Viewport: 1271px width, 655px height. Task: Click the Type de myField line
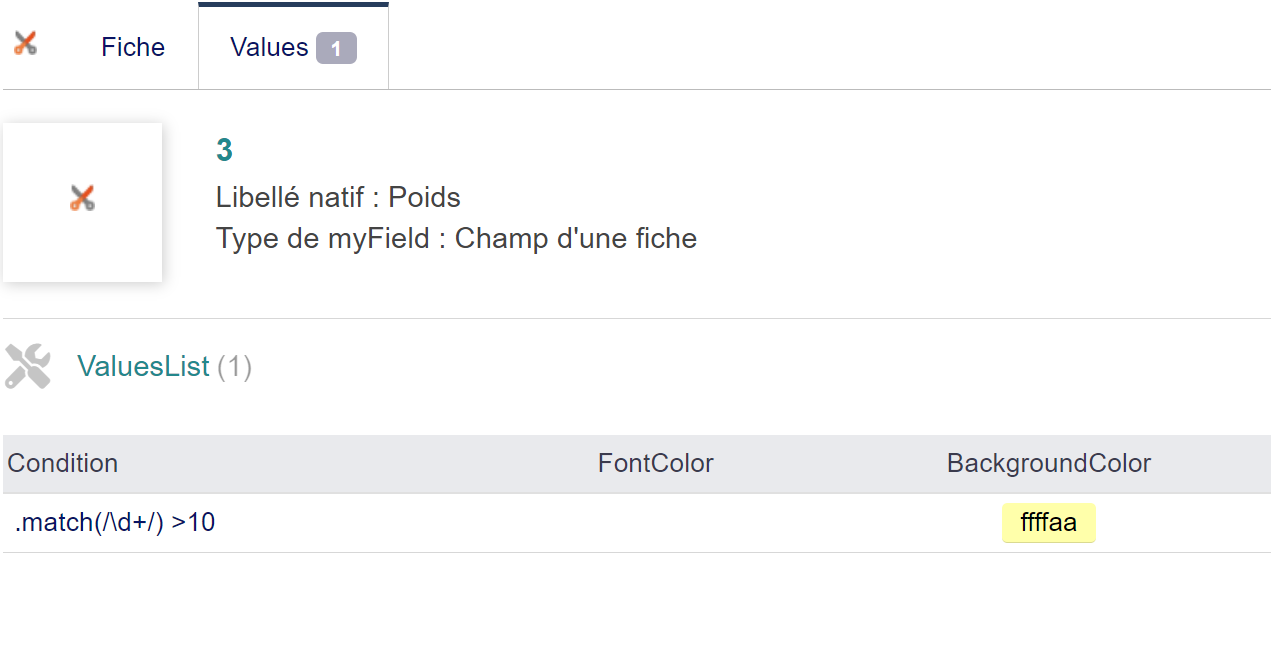tap(456, 239)
